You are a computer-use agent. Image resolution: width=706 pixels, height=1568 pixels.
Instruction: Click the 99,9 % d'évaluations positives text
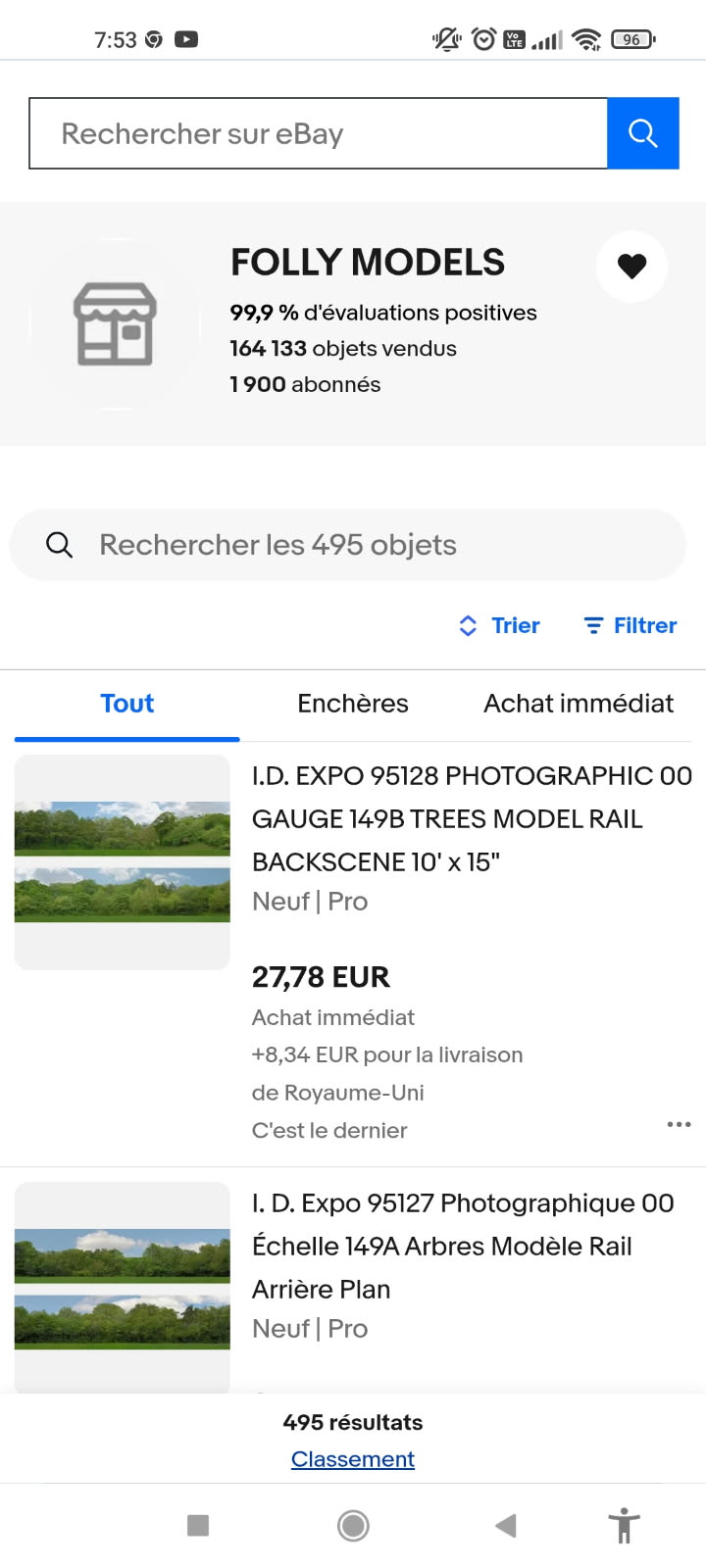[x=383, y=313]
